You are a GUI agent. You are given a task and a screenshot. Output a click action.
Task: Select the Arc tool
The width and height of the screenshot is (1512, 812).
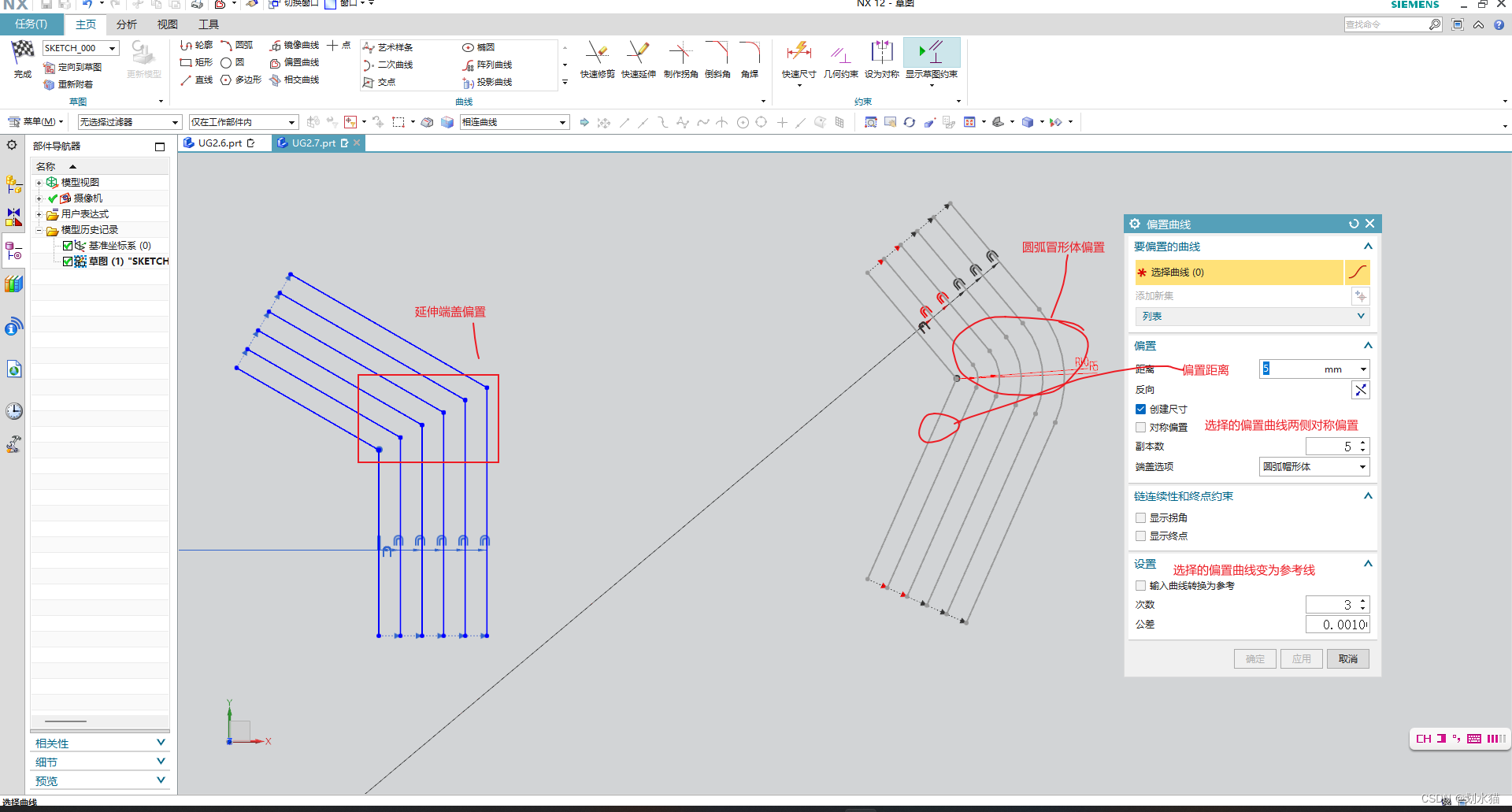click(237, 46)
